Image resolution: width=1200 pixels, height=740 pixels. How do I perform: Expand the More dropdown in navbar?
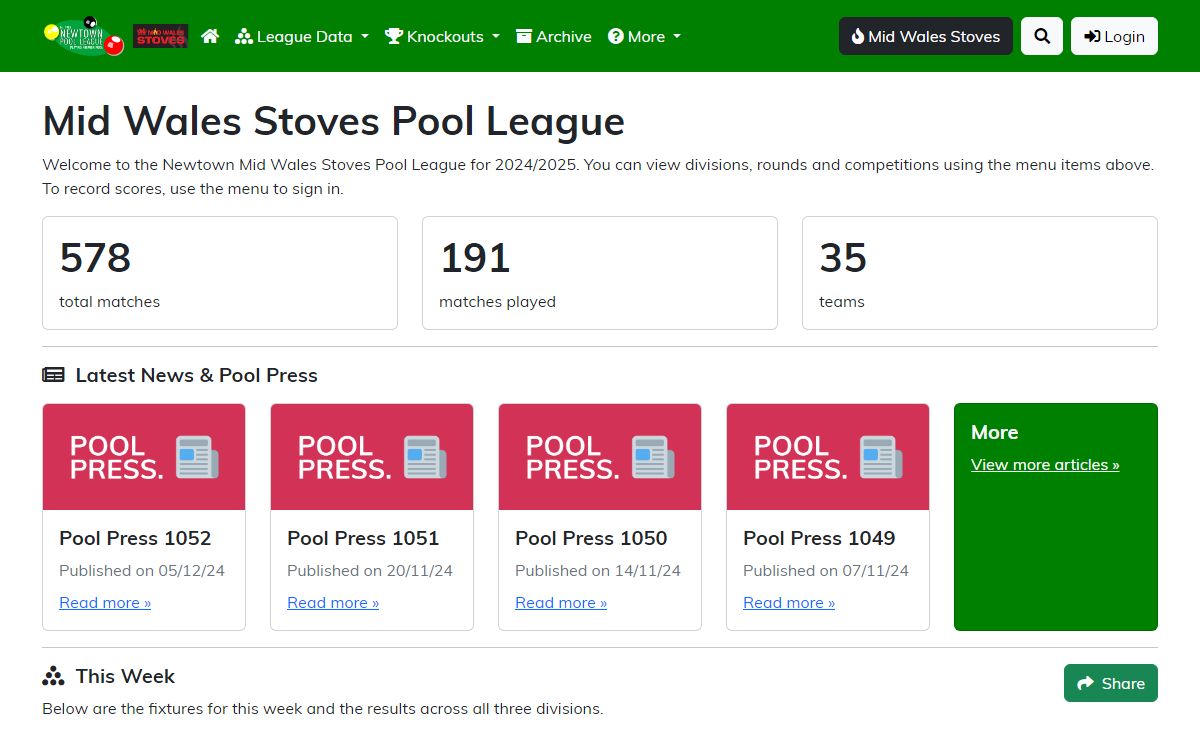(644, 36)
